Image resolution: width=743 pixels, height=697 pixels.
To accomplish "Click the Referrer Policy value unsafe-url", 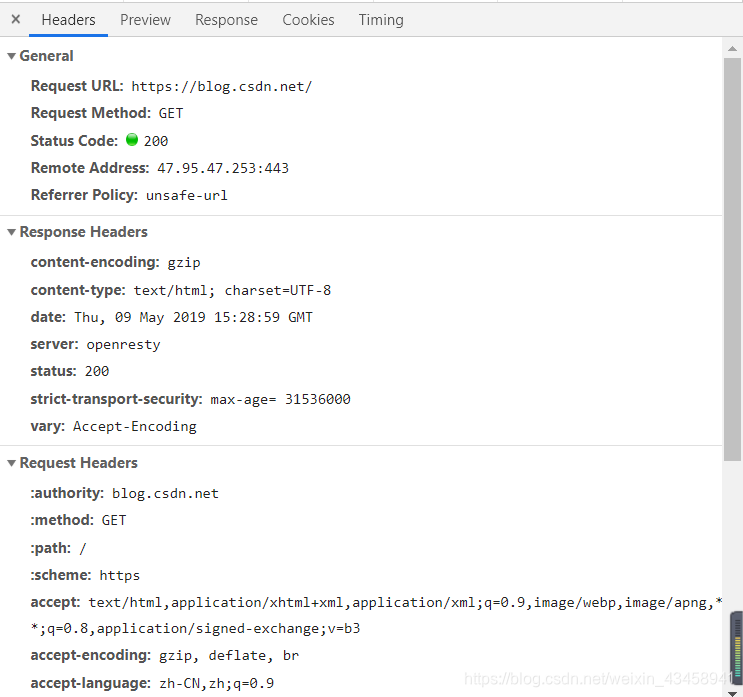I will [187, 196].
